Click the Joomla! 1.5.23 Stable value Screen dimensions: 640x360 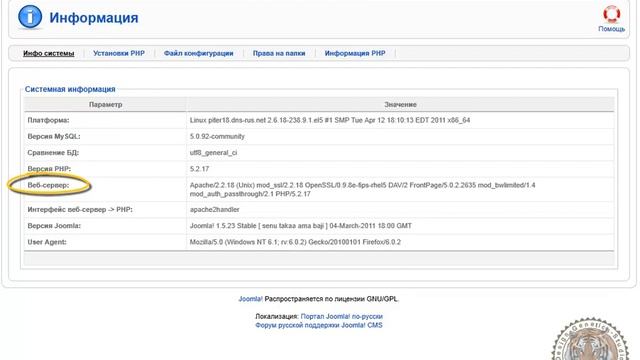[301, 226]
